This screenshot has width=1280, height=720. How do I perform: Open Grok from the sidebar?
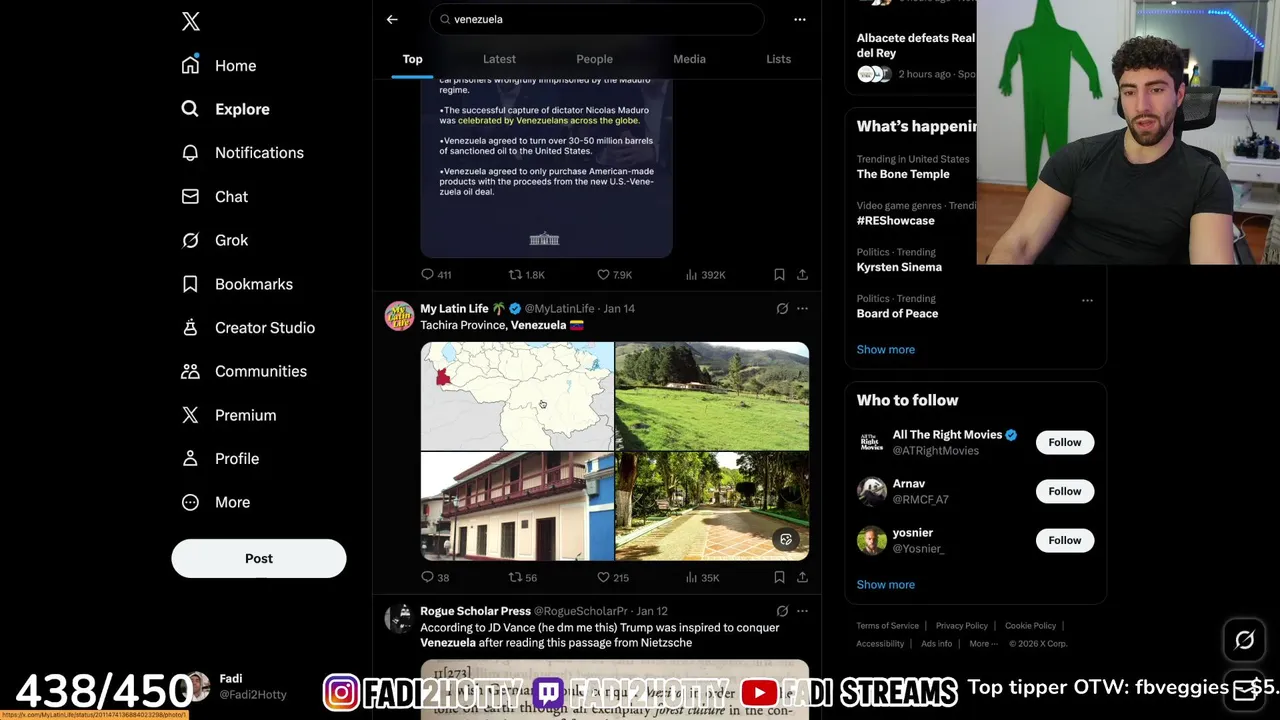[215, 240]
